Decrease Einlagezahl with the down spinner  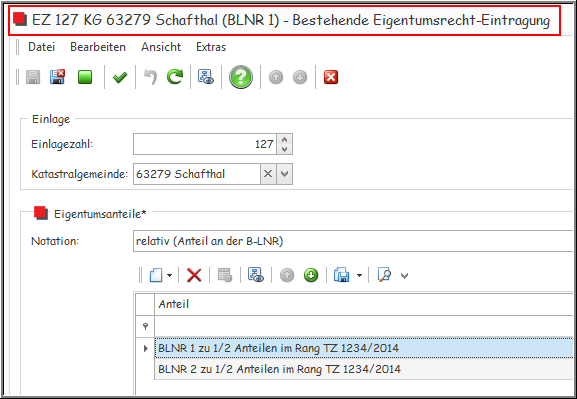point(284,149)
